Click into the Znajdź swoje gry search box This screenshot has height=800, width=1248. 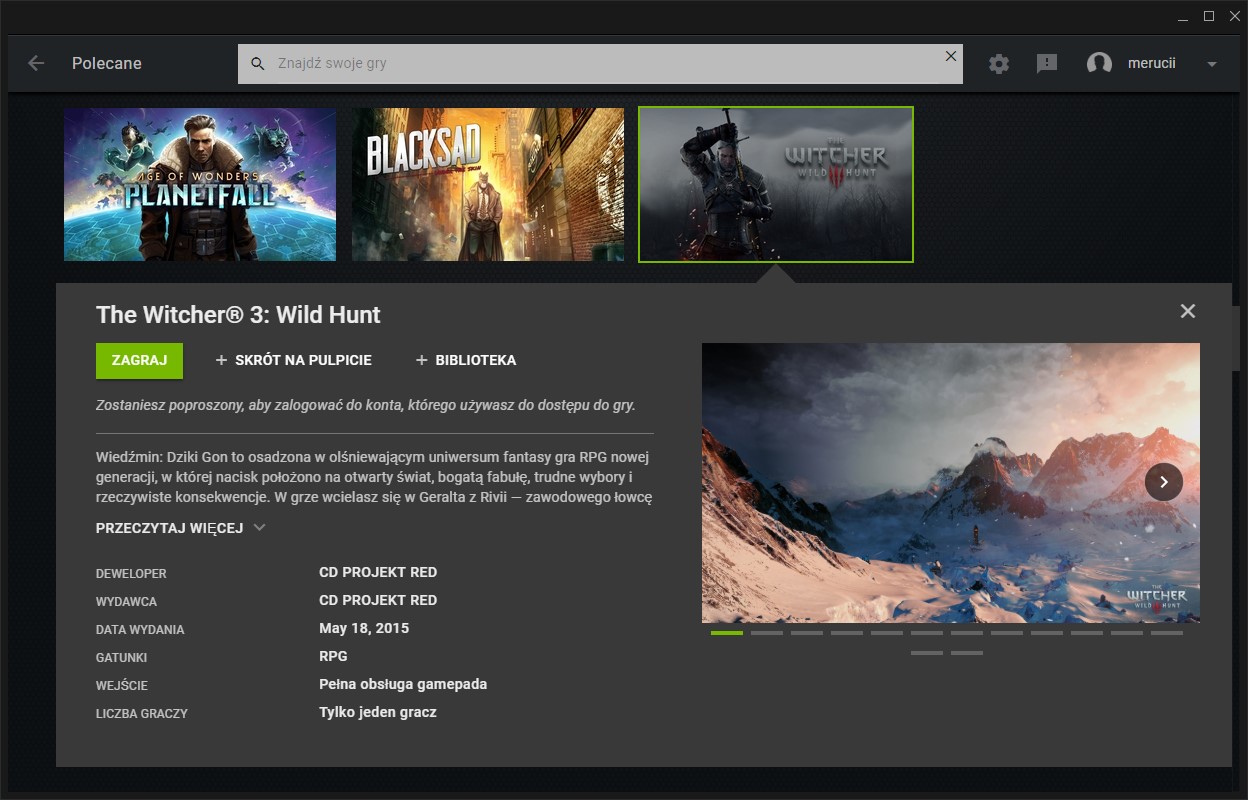(x=600, y=63)
